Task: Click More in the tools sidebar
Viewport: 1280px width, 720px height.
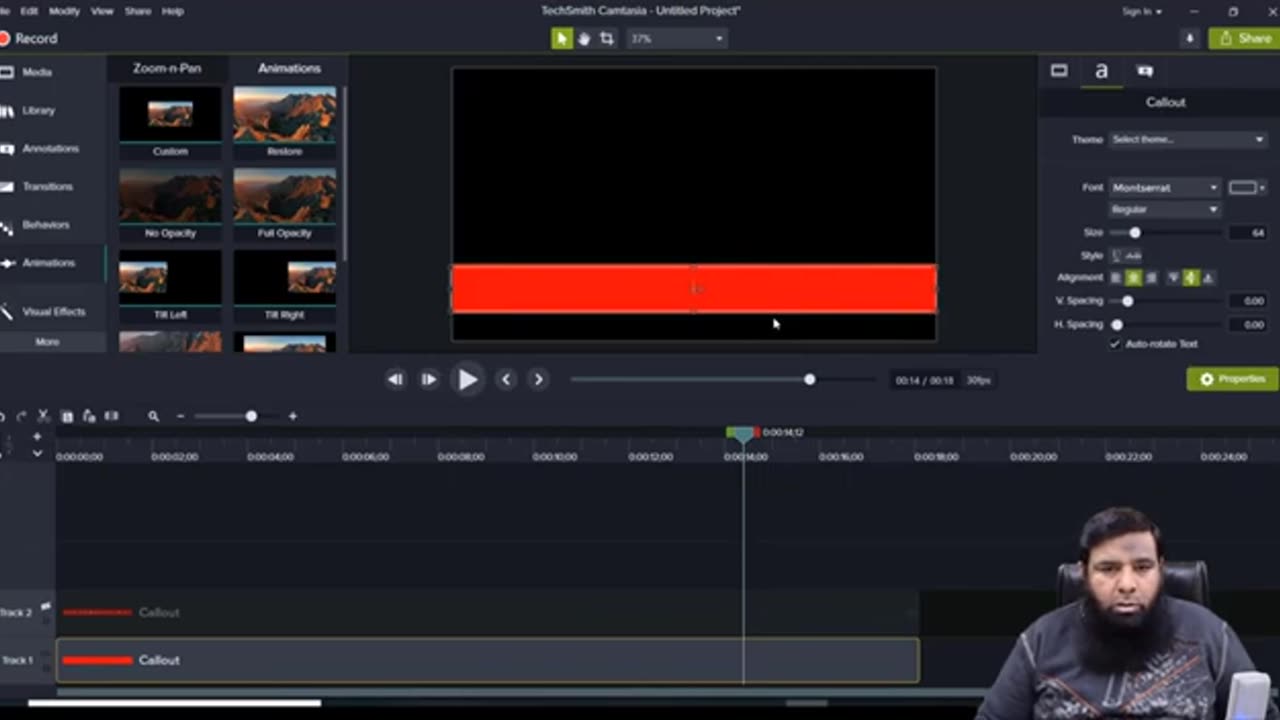Action: click(x=47, y=341)
